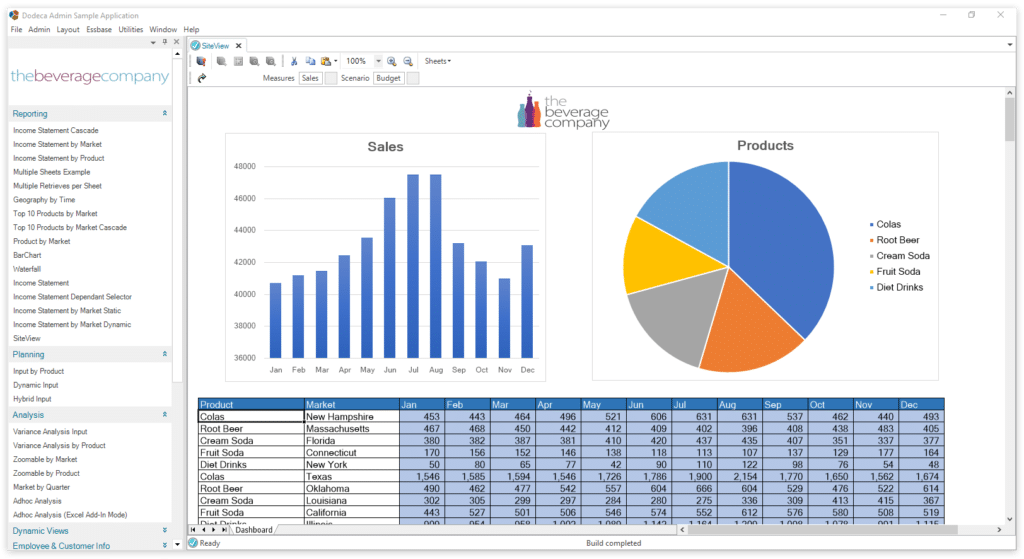Close the left navigation panel
Viewport: 1024px width, 559px height.
176,42
